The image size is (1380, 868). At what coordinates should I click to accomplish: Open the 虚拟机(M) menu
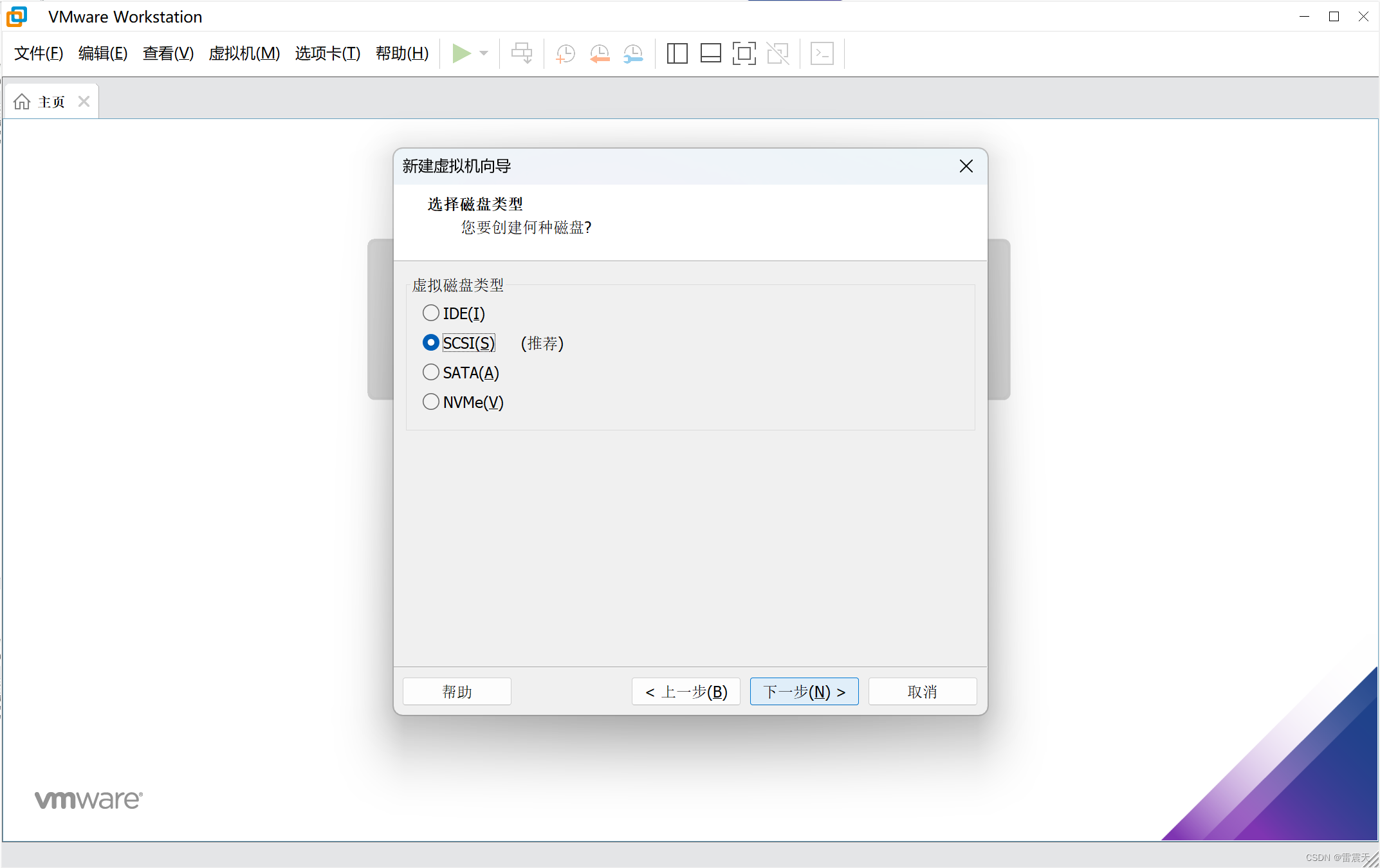[x=244, y=53]
